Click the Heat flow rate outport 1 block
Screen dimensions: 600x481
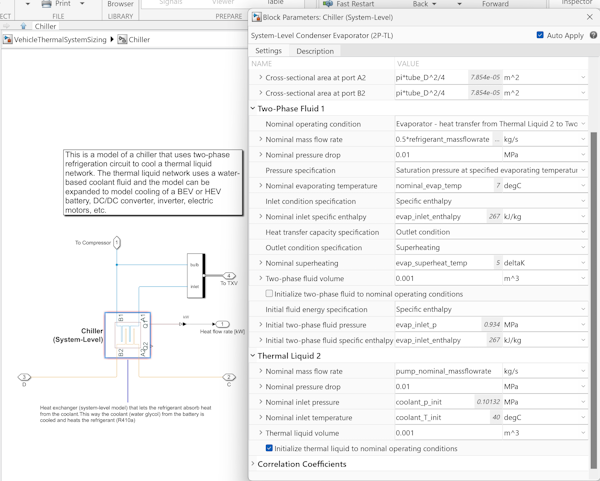point(222,324)
